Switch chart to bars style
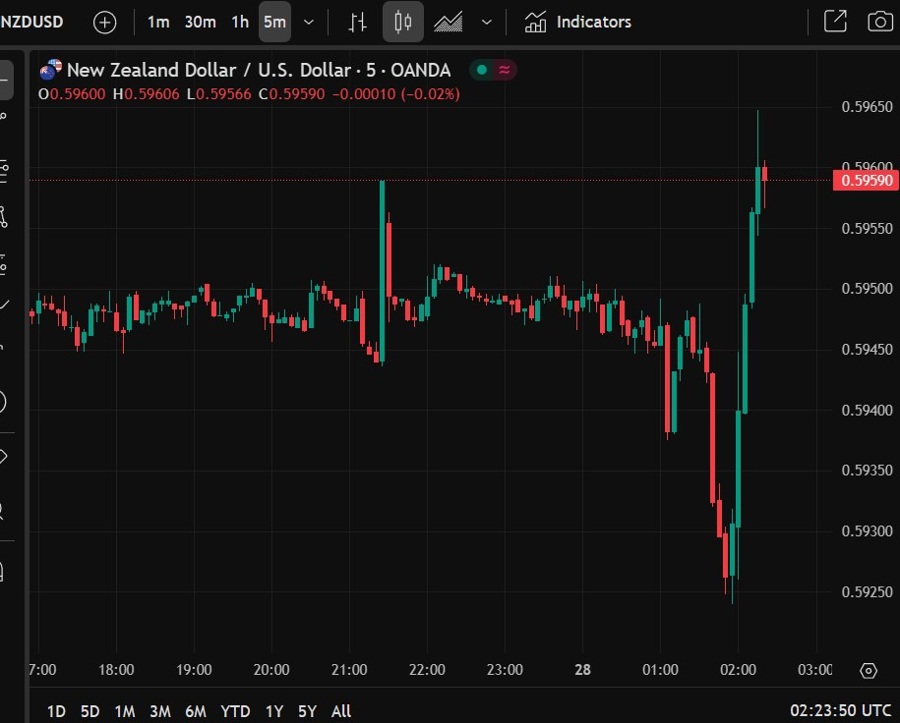 [357, 21]
